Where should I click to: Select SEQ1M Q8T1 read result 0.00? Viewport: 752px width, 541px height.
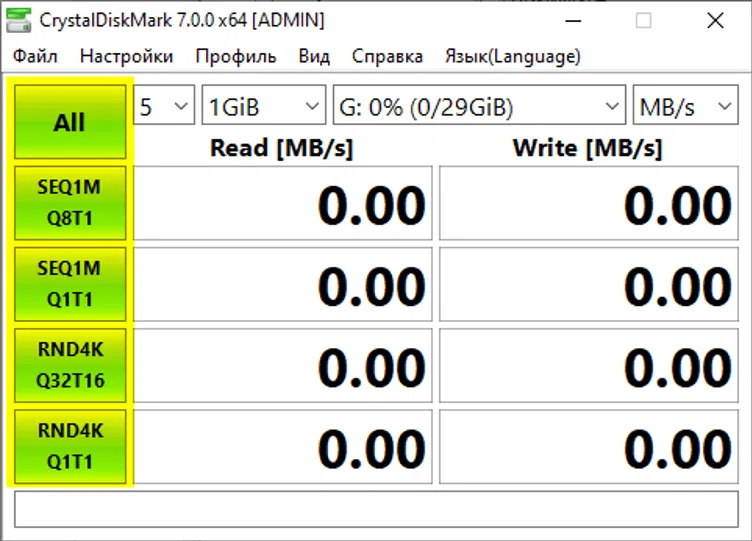283,203
